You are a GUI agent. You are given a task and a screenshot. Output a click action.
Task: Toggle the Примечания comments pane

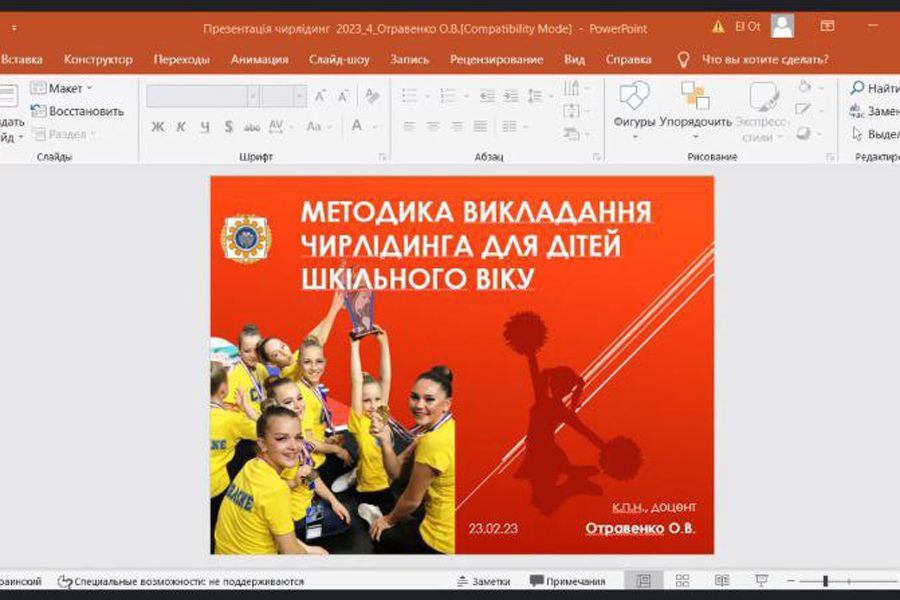coord(567,581)
